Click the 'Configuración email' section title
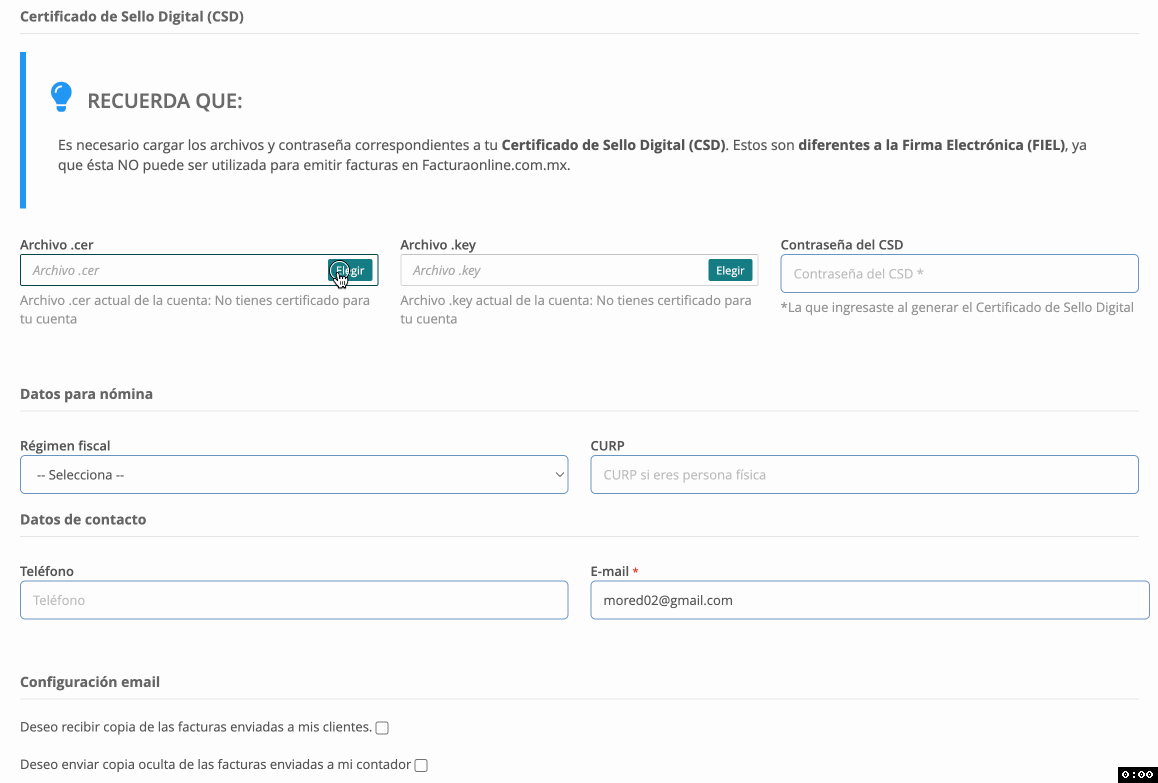This screenshot has width=1158, height=783. pyautogui.click(x=90, y=681)
